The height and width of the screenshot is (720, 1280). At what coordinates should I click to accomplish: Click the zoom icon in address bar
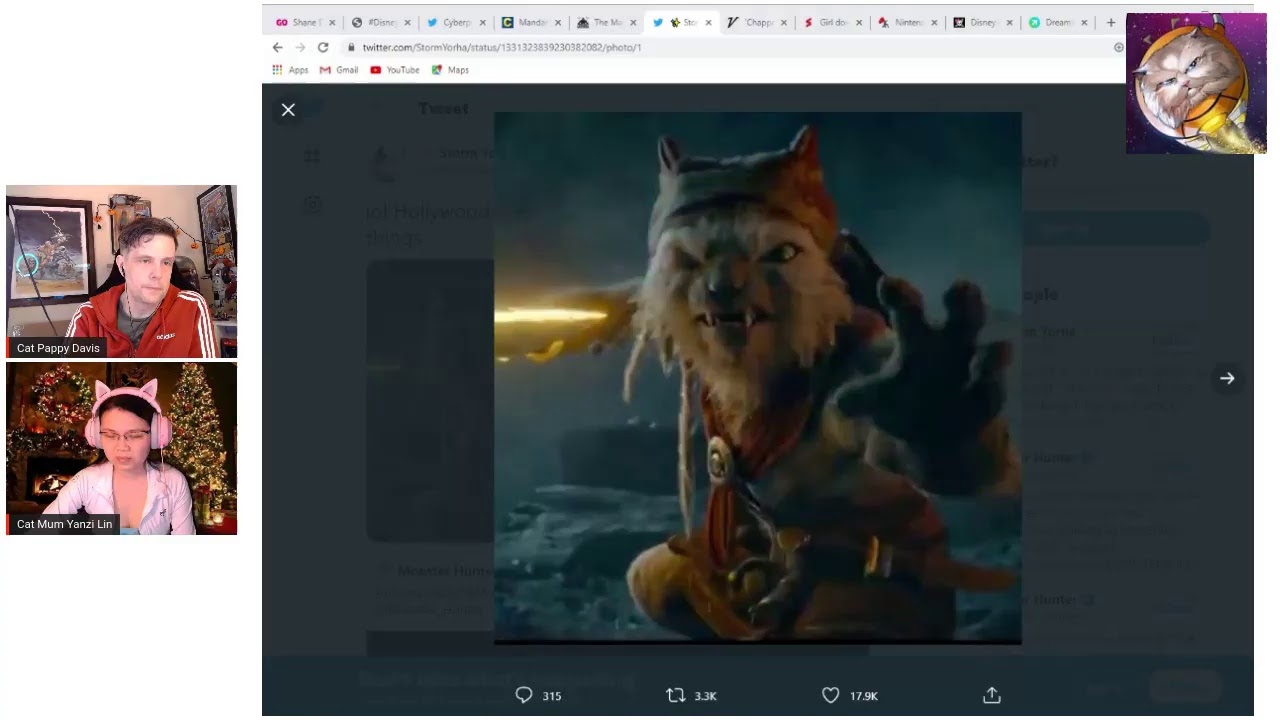1118,47
